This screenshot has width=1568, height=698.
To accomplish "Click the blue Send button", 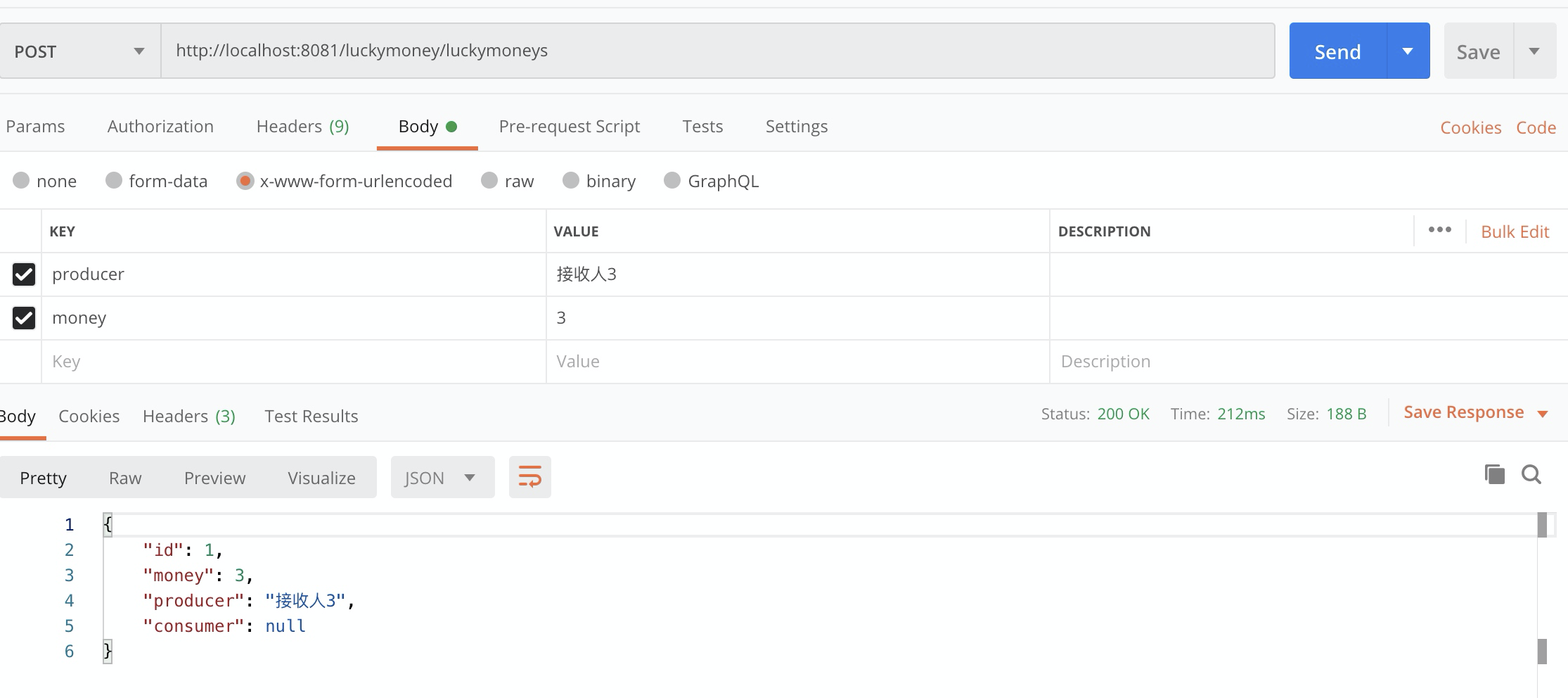I will [1337, 51].
